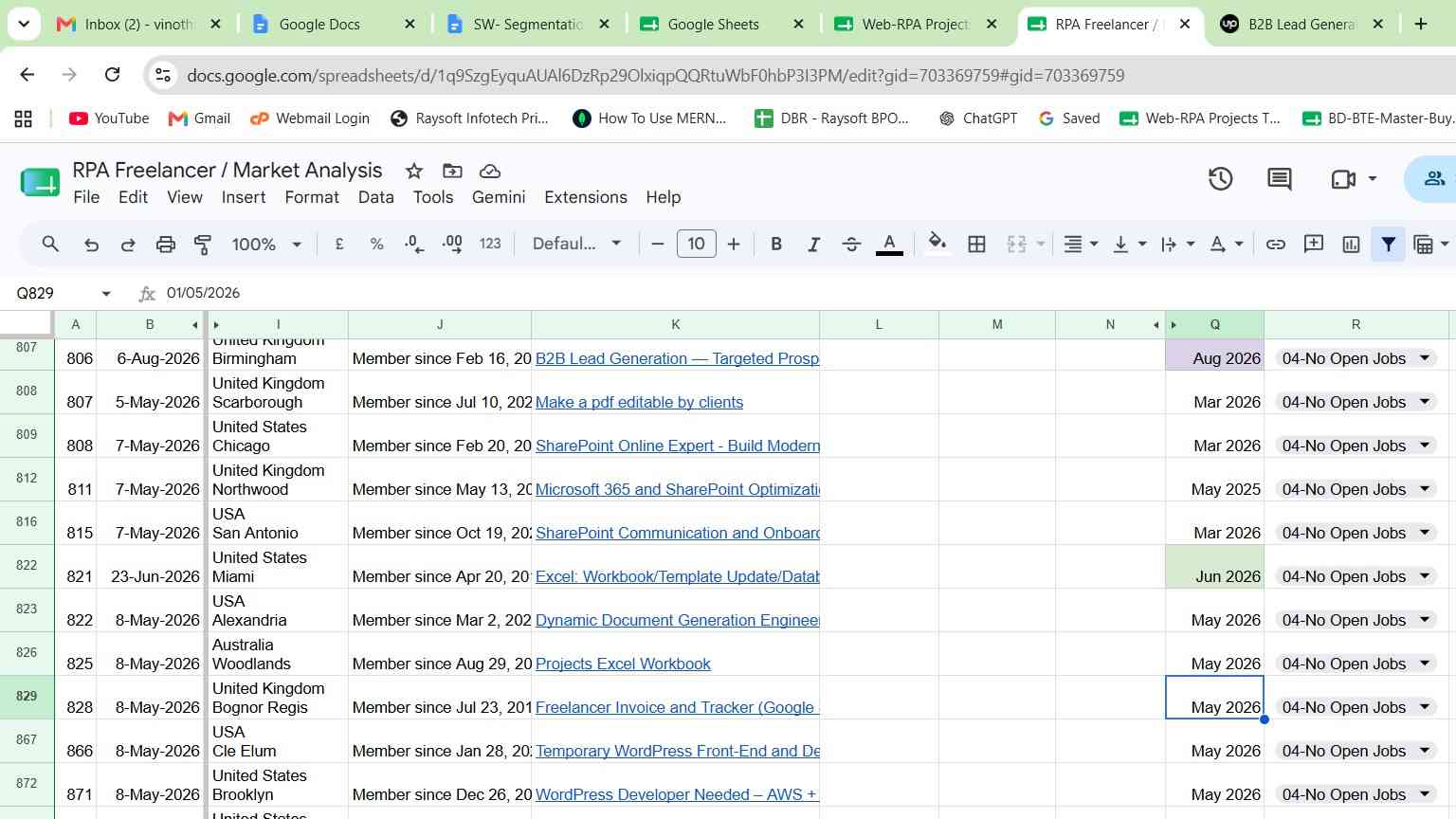Image resolution: width=1456 pixels, height=819 pixels.
Task: Open version history clock icon
Action: coord(1220,178)
